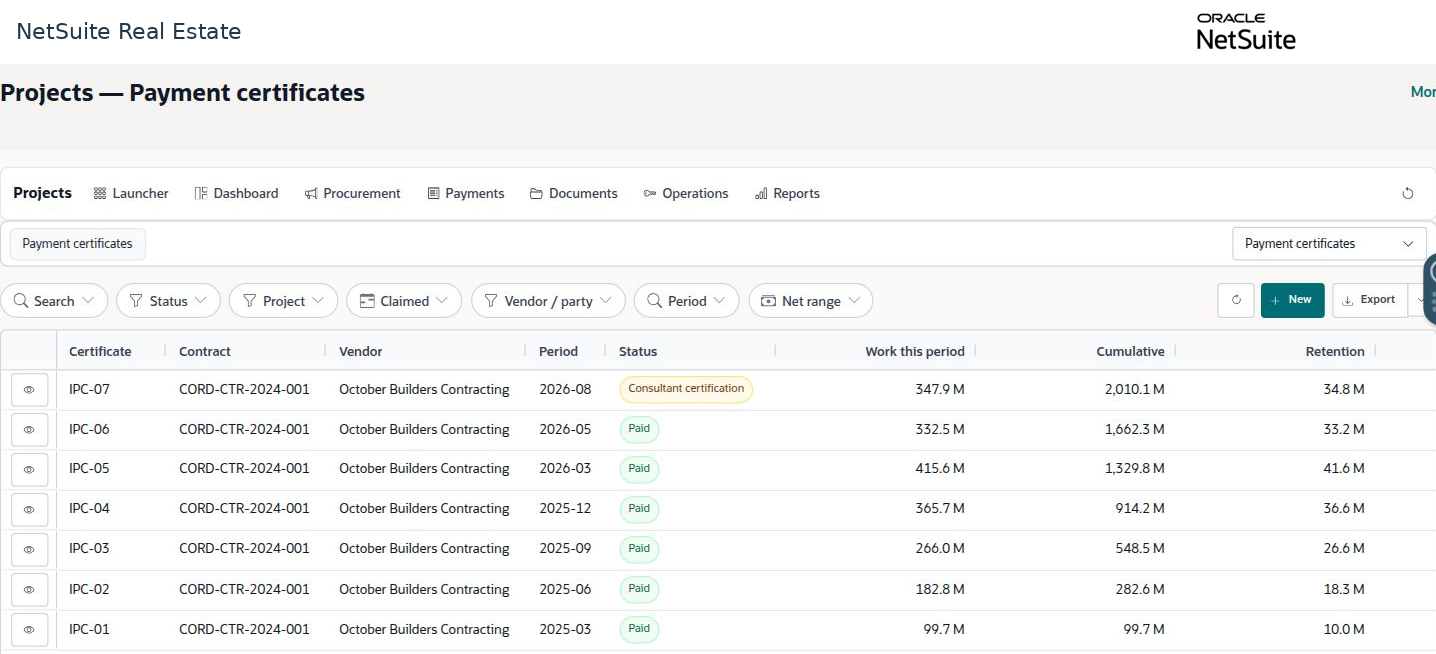The width and height of the screenshot is (1436, 654).
Task: Go to the Operations tab
Action: (685, 193)
